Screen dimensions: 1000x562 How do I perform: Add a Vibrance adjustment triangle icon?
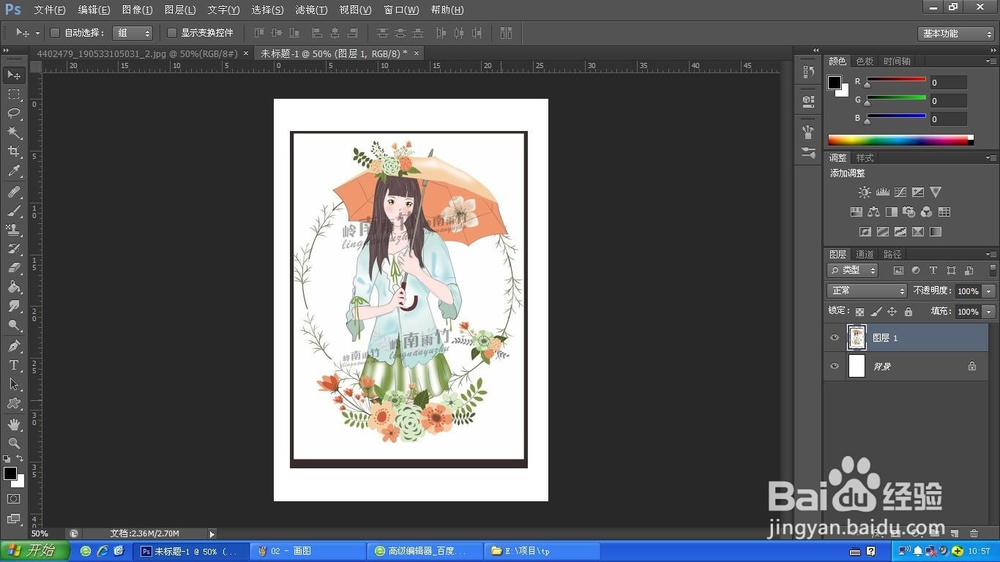tap(936, 192)
